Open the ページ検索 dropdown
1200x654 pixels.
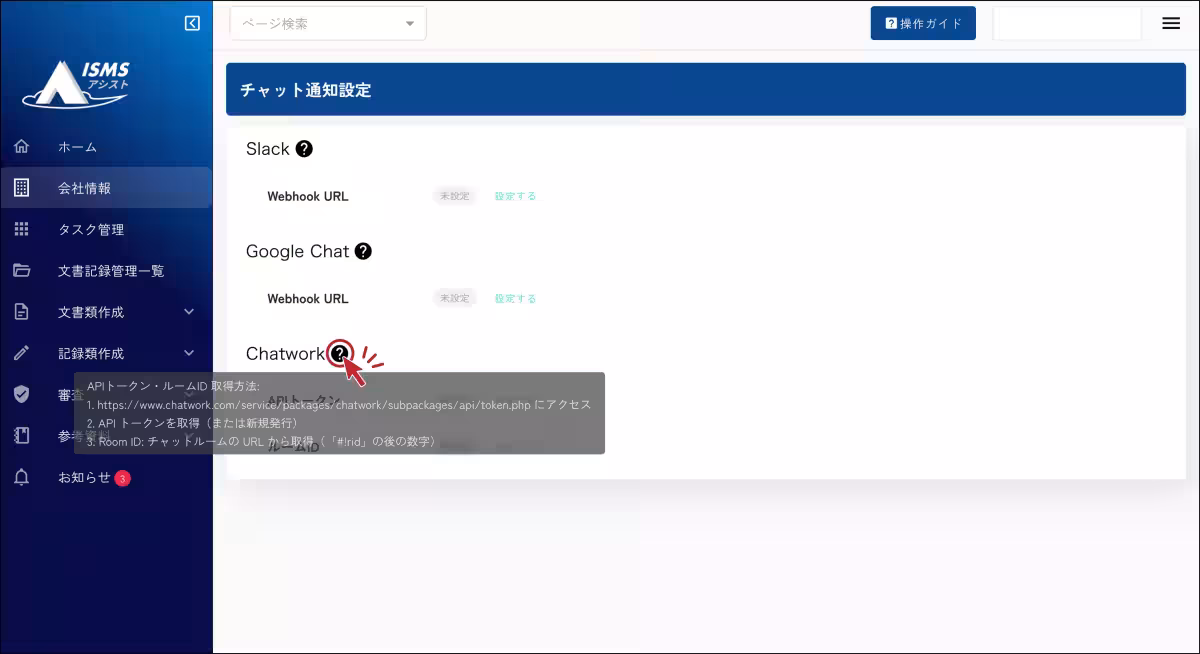coord(409,22)
